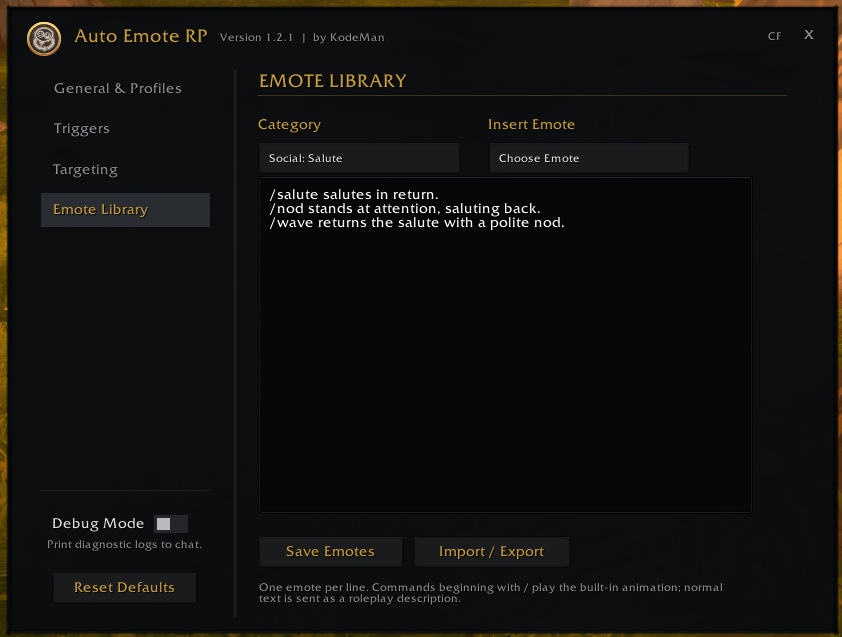Screen dimensions: 842x637
Task: Click the Auto Emote RP logo icon
Action: [44, 39]
